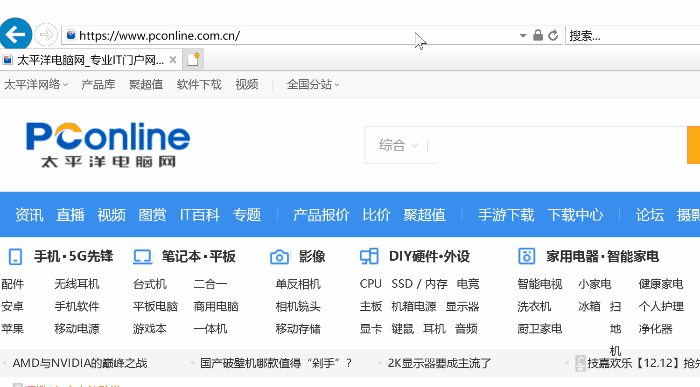Screen dimensions: 700x387
Task: Open 手游下载 in the nav bar
Action: tap(506, 215)
